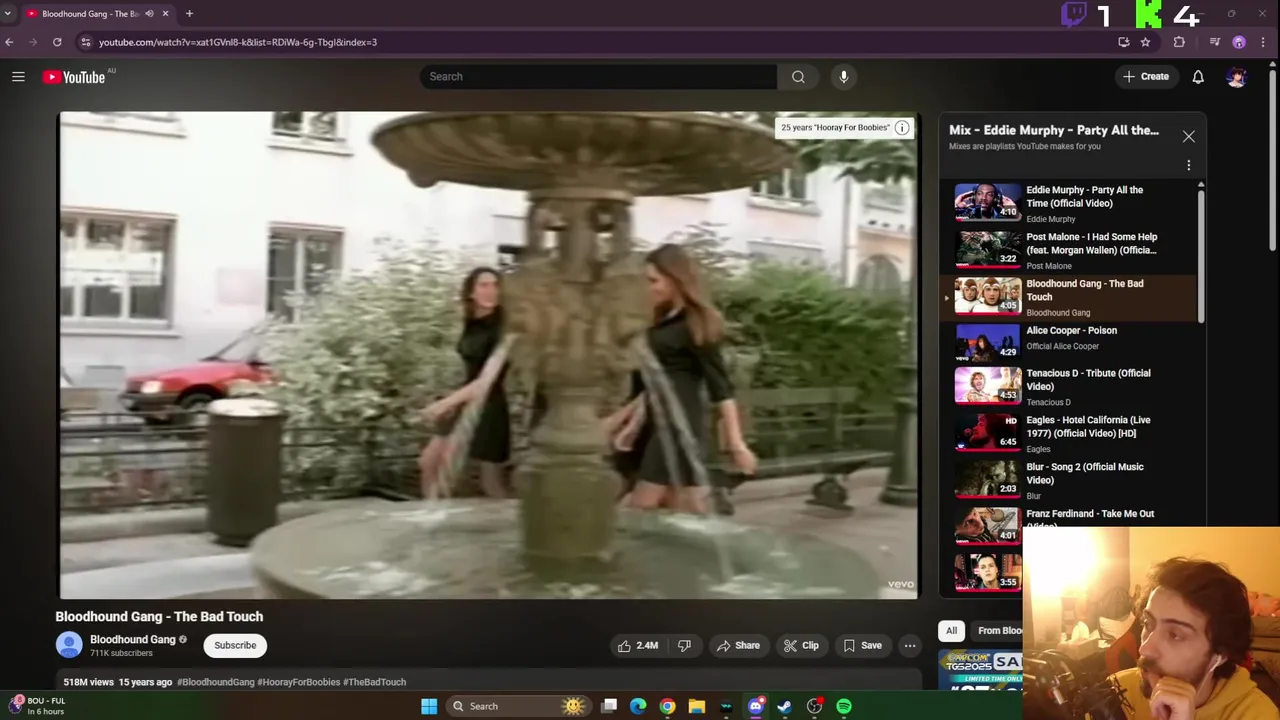
Task: Click the Create button
Action: (1146, 77)
